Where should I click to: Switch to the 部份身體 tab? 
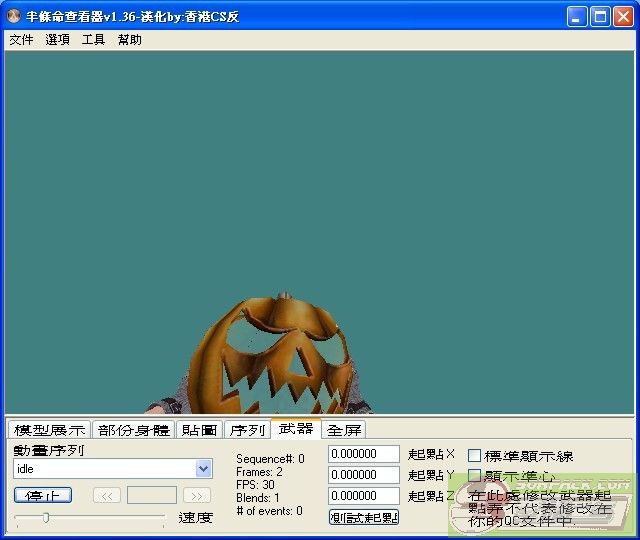click(x=133, y=430)
